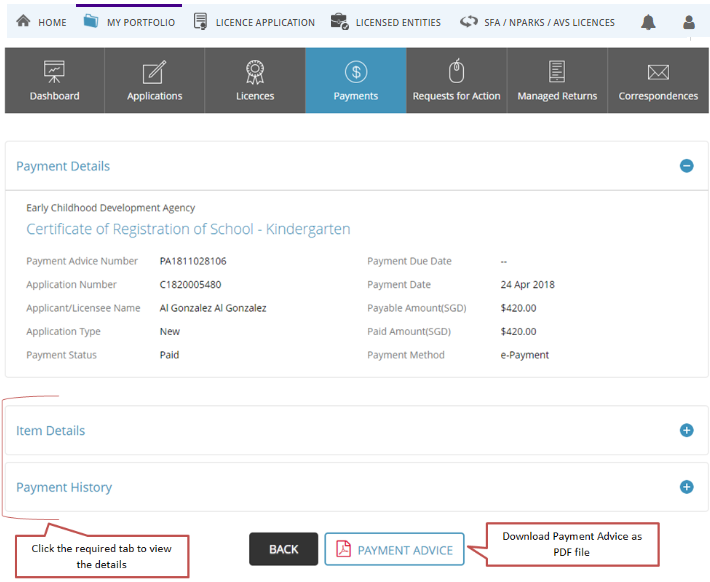
Task: Click the Dashboard presentation icon
Action: click(54, 71)
